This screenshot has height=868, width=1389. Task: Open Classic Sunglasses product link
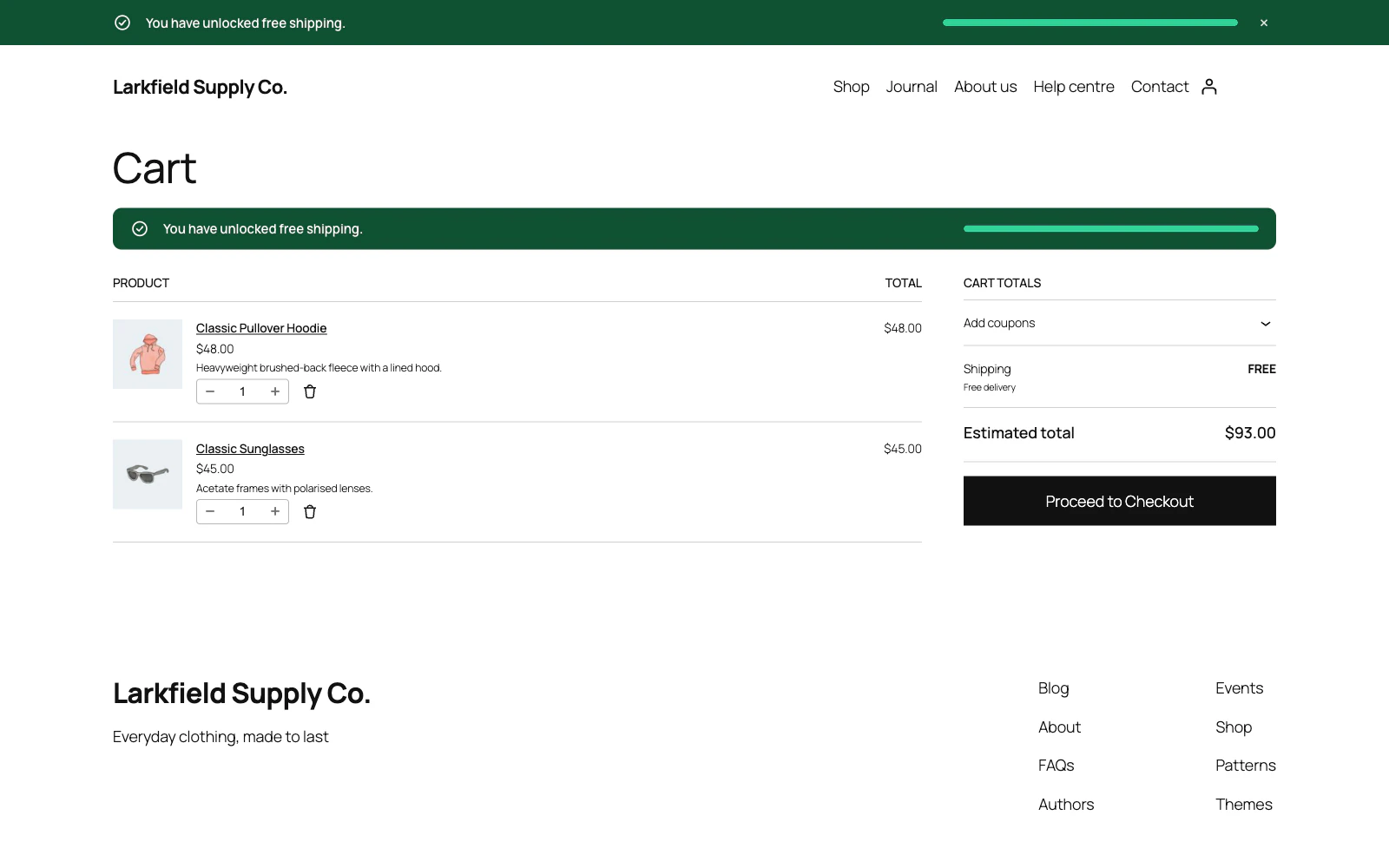(250, 449)
